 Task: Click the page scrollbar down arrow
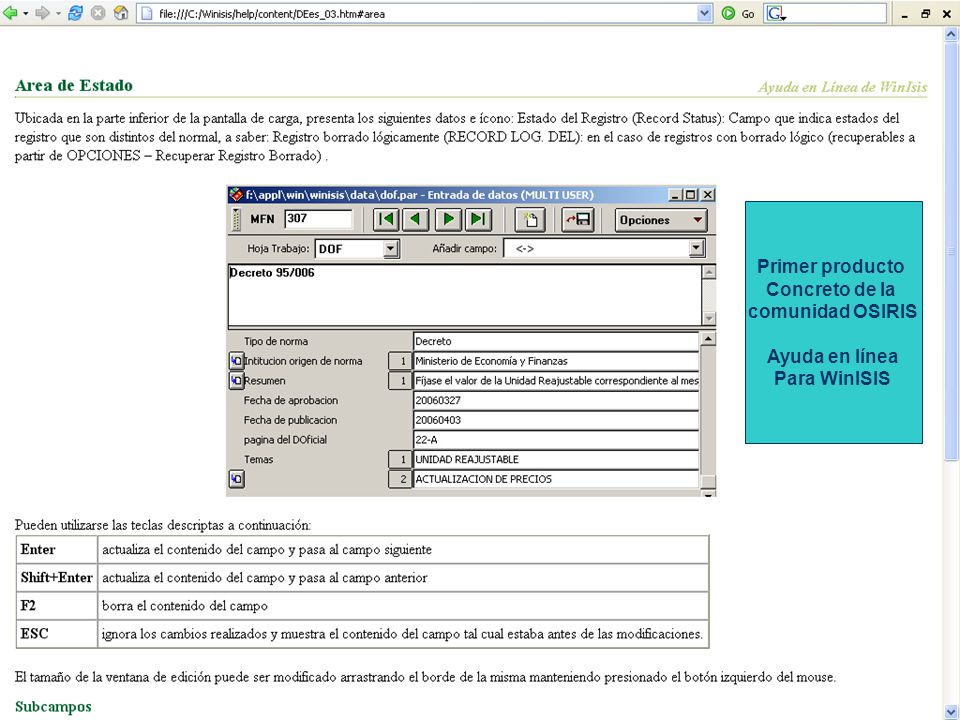[x=951, y=711]
